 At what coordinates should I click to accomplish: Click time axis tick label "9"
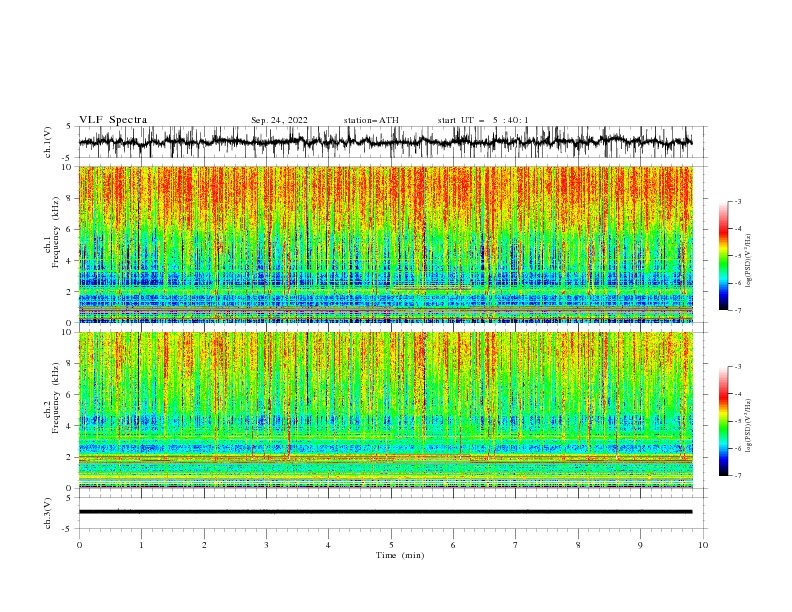point(640,545)
